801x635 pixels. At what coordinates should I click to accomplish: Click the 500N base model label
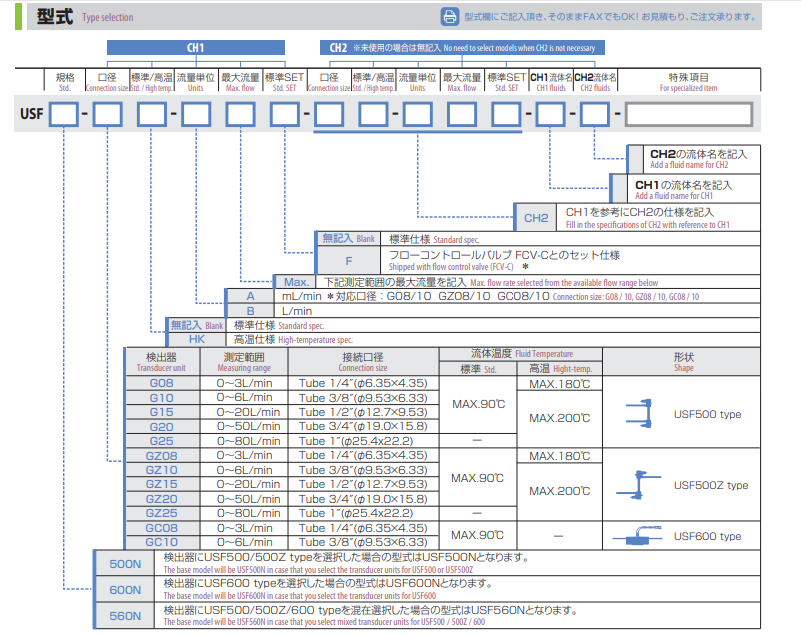pos(125,565)
